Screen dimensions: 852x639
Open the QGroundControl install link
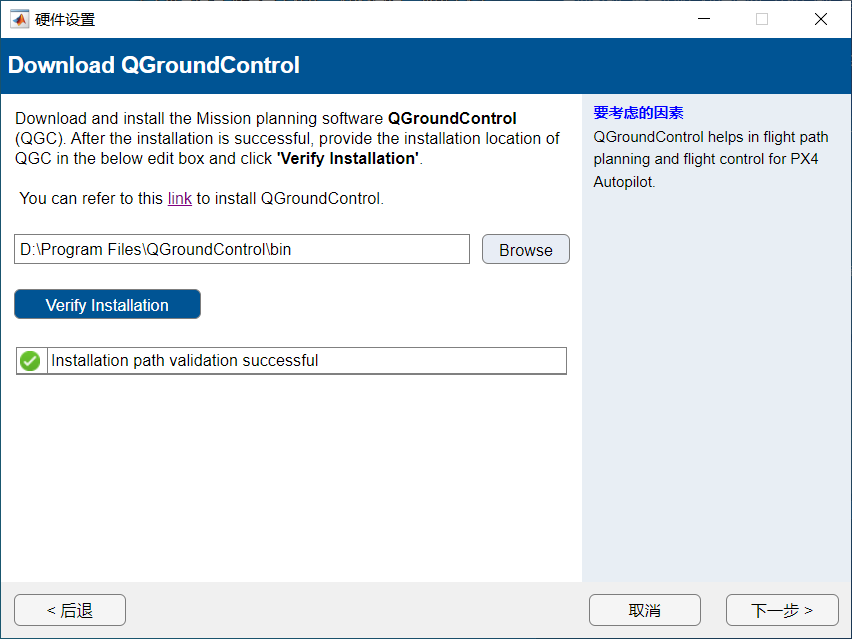pos(179,198)
